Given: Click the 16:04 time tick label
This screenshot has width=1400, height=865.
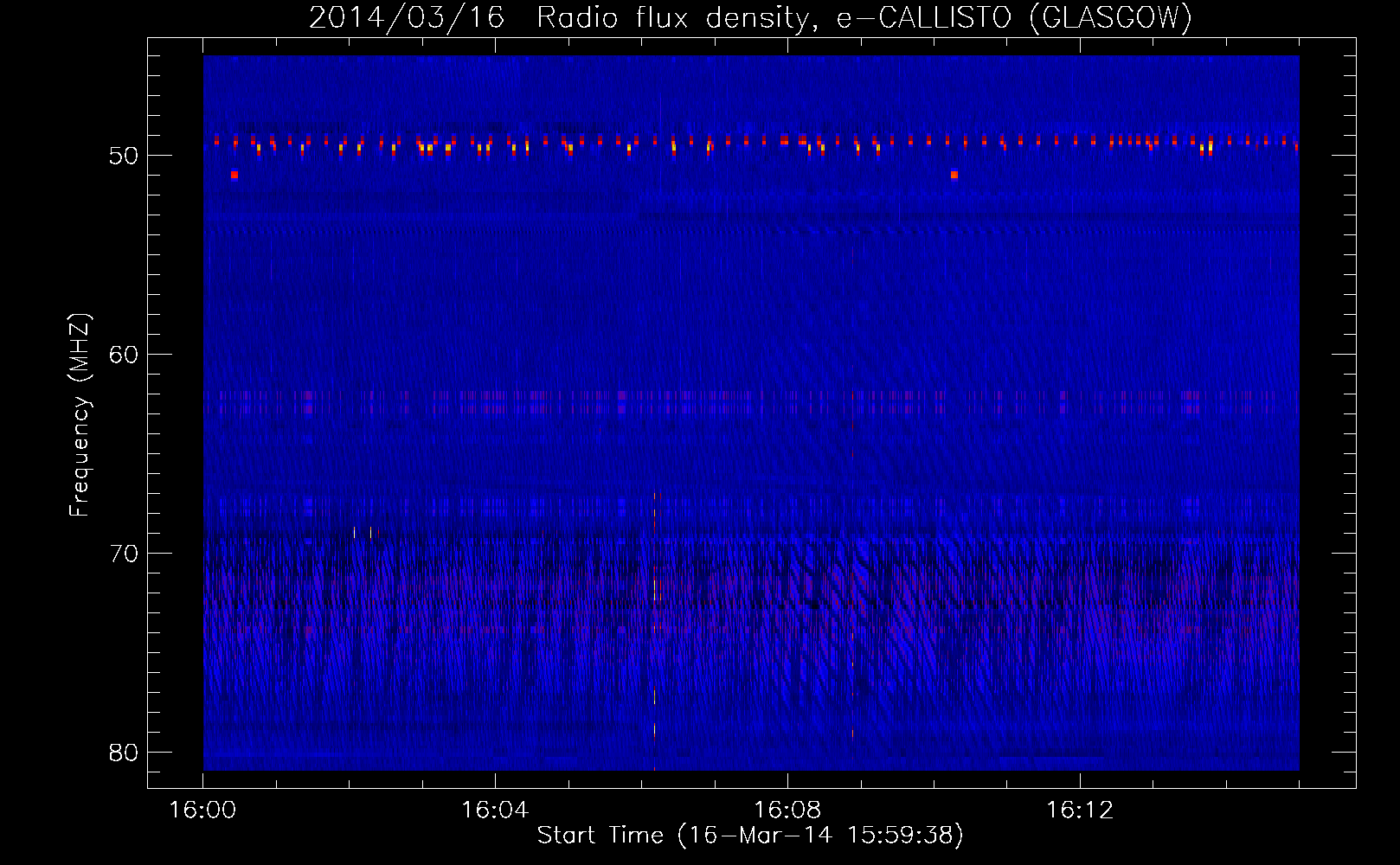Looking at the screenshot, I should pos(495,811).
